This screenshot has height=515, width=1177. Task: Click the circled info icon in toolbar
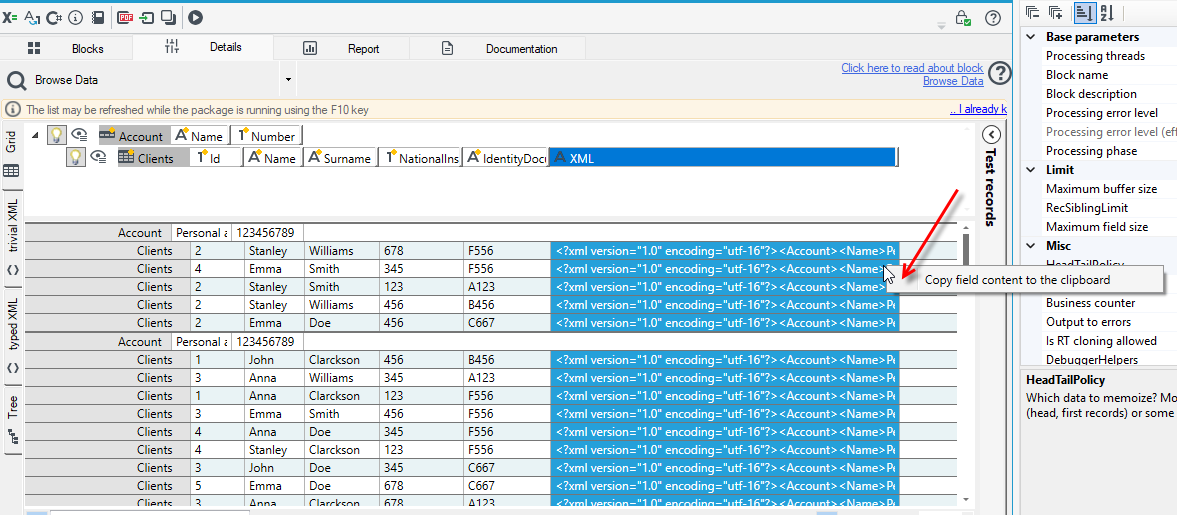75,17
